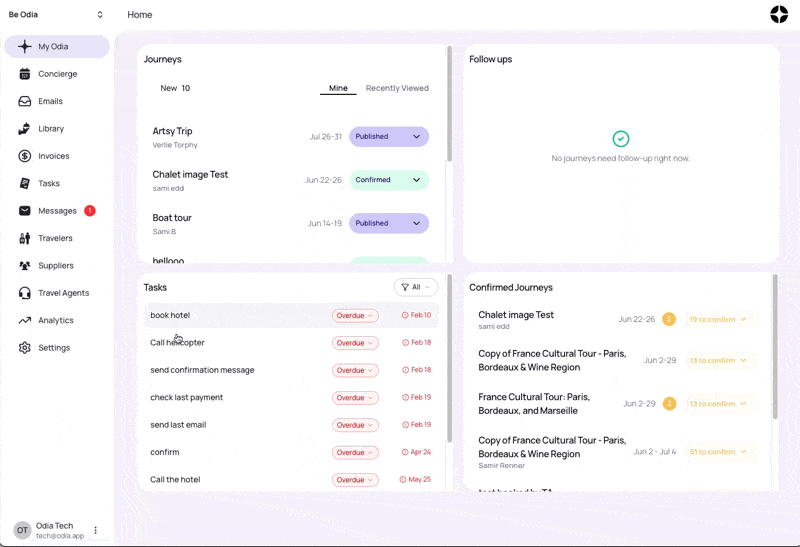This screenshot has height=547, width=800.
Task: Open France Cultural Tour: Paris, Bordeaux, and Marseille
Action: click(x=534, y=404)
